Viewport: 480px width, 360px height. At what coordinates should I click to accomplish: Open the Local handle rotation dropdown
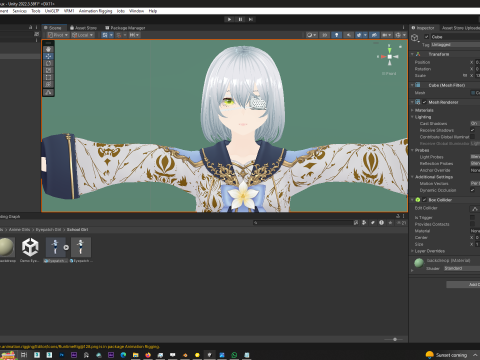point(83,35)
